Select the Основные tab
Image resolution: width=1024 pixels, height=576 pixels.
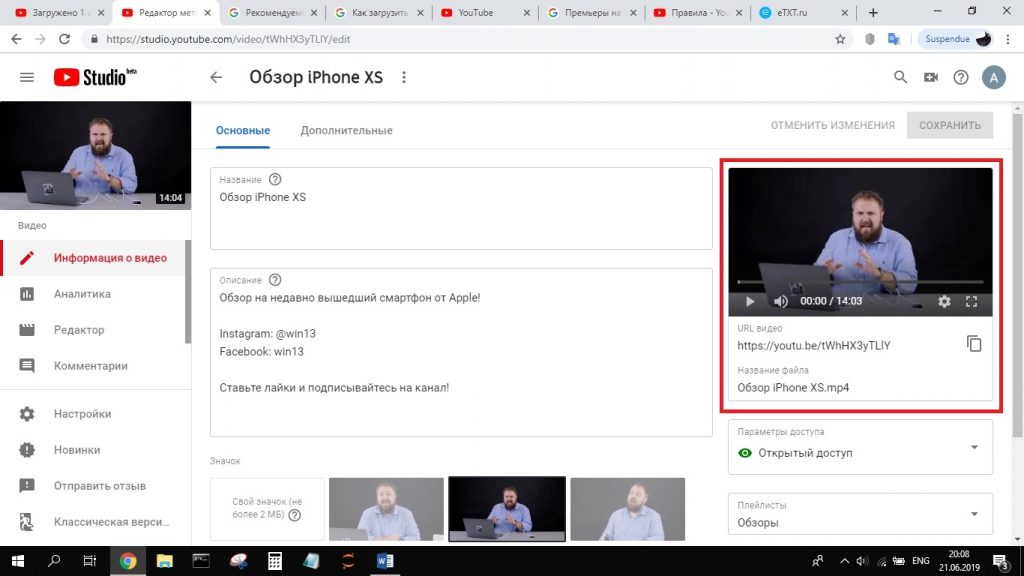click(x=243, y=131)
